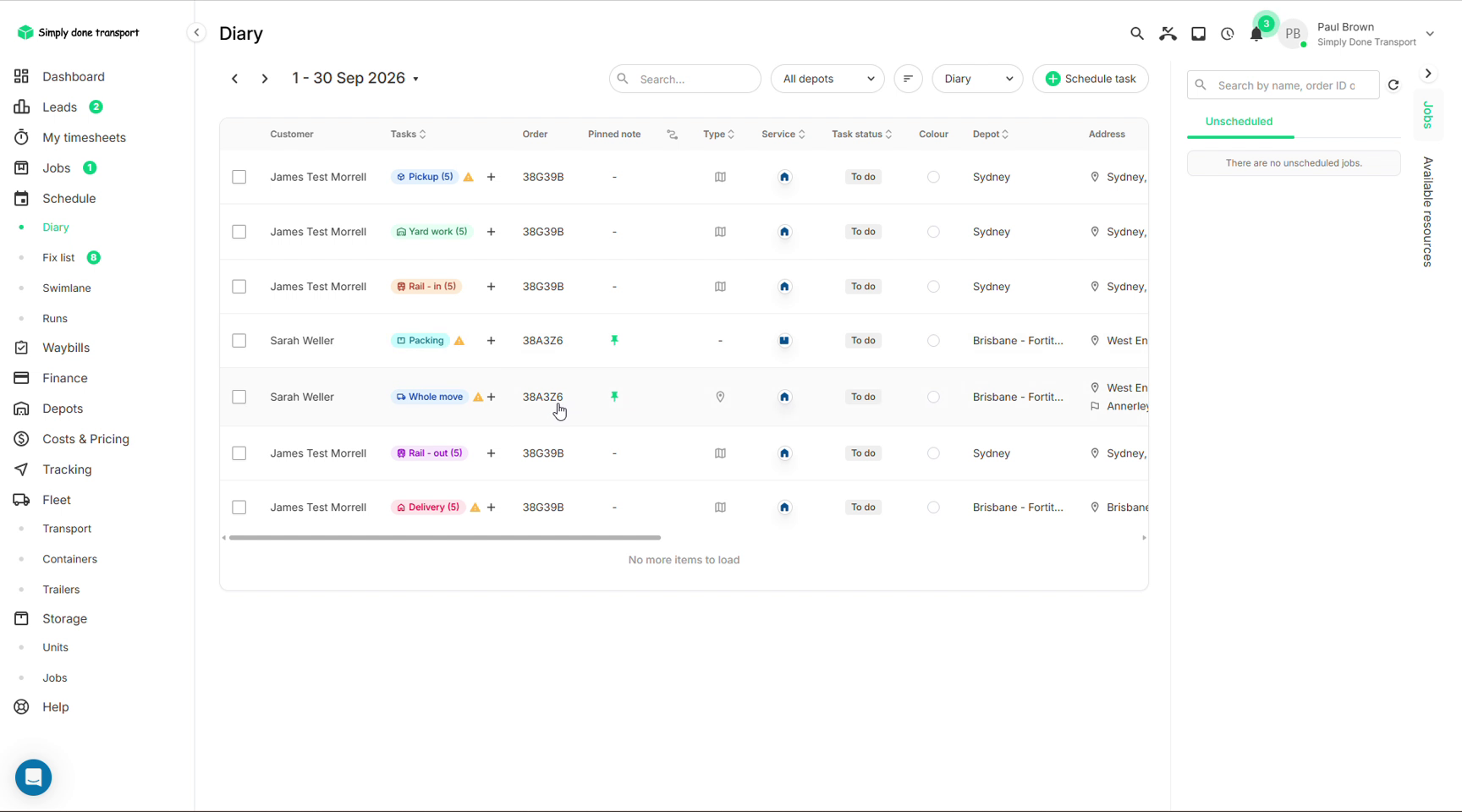Sort by Tasks column
Screen dimensions: 1462x812
(x=409, y=134)
